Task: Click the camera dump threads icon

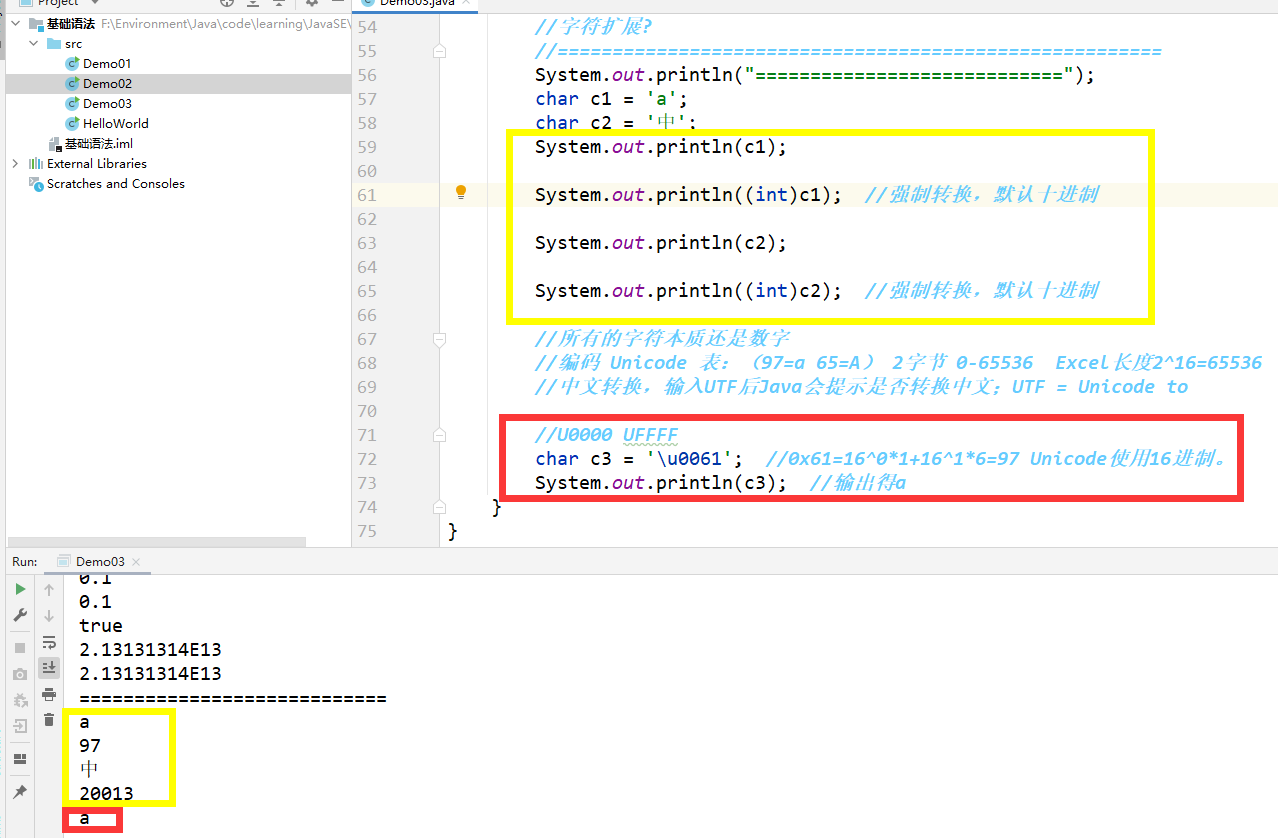Action: (20, 675)
